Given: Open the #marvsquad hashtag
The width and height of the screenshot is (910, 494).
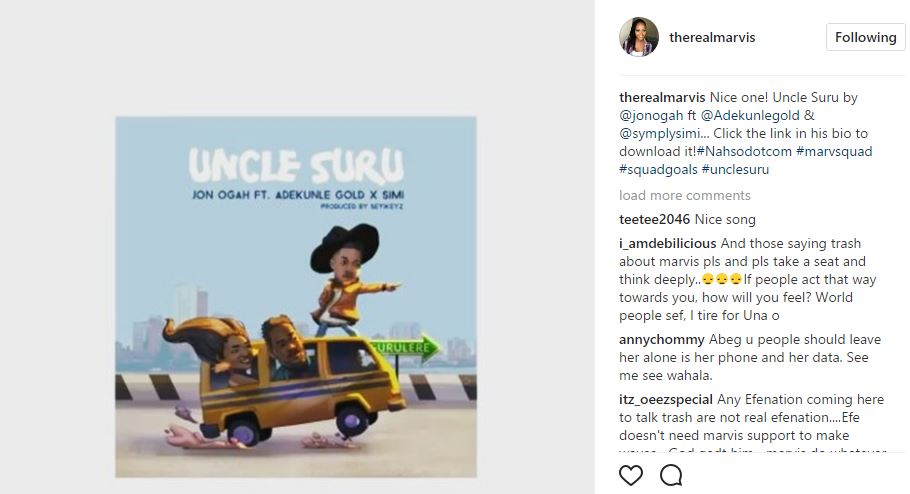Looking at the screenshot, I should click(x=834, y=152).
